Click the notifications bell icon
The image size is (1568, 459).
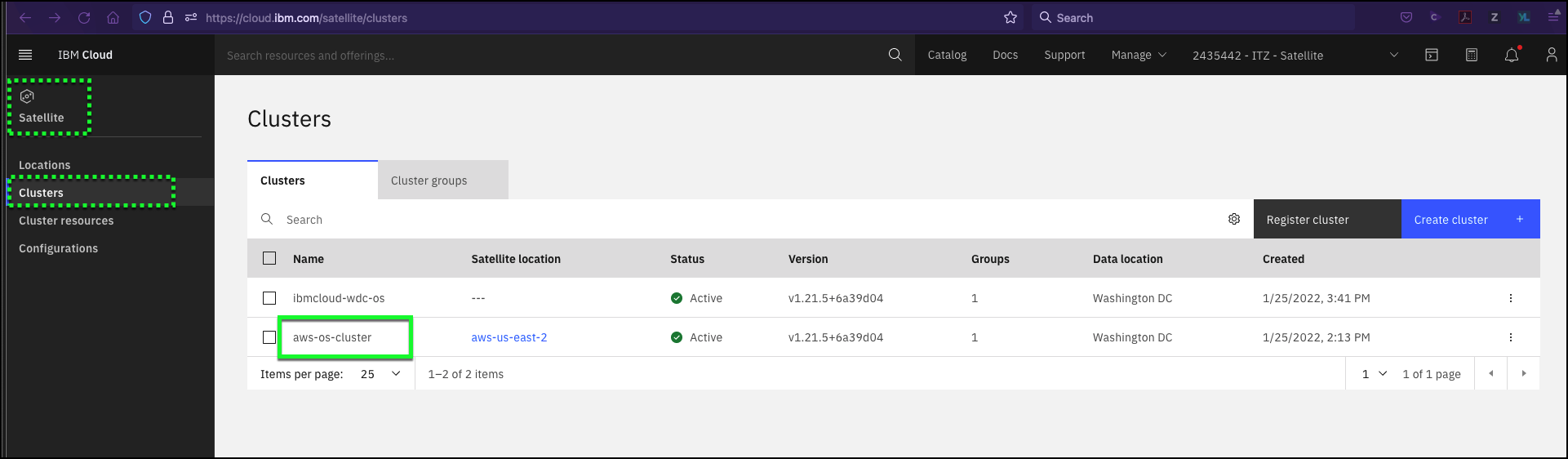(1512, 55)
